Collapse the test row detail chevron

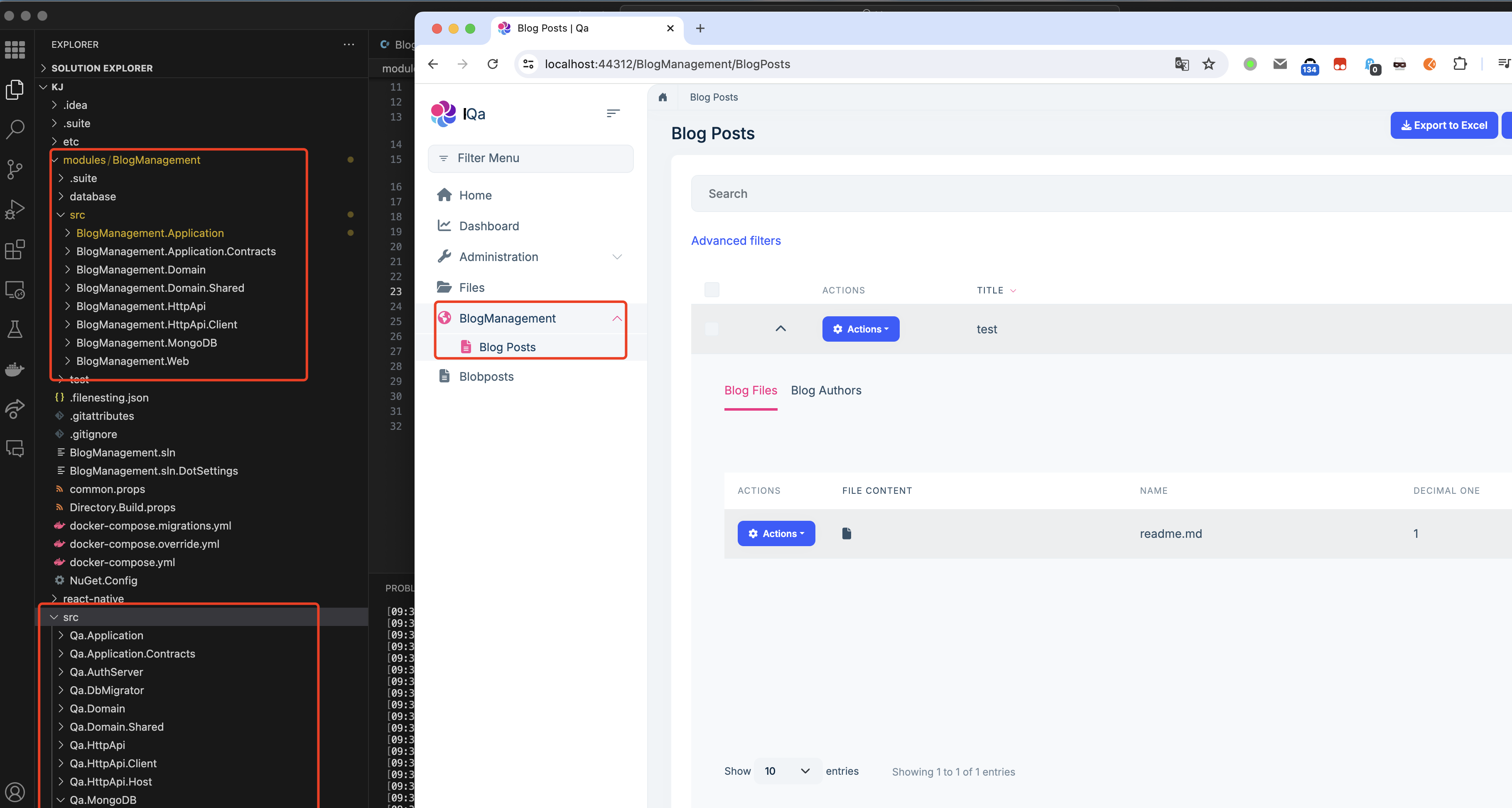pos(780,329)
